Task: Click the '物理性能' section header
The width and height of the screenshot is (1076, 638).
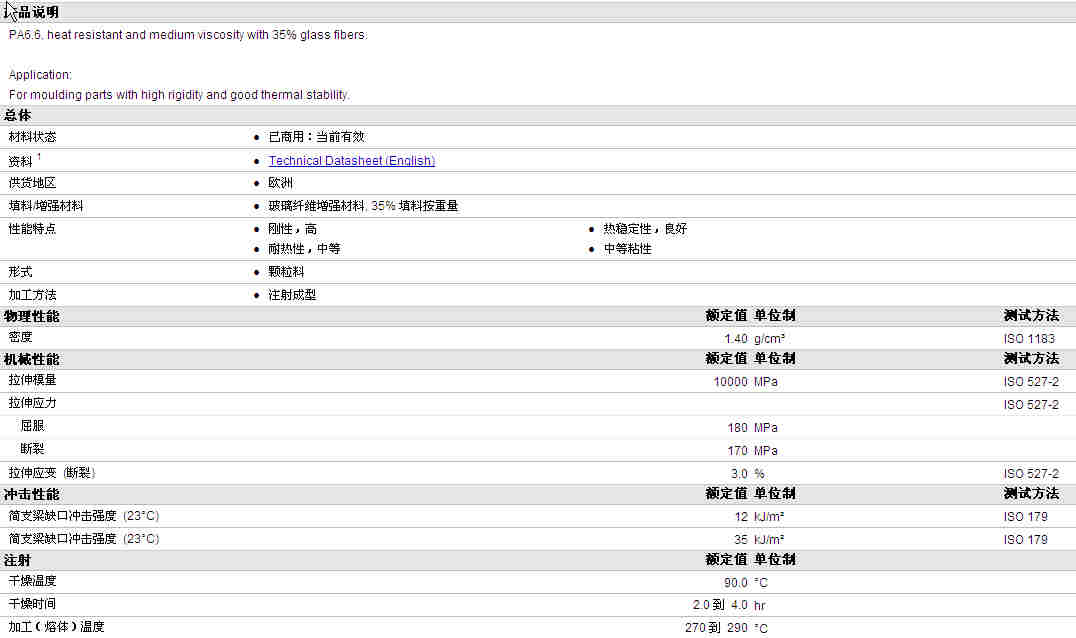Action: (32, 316)
